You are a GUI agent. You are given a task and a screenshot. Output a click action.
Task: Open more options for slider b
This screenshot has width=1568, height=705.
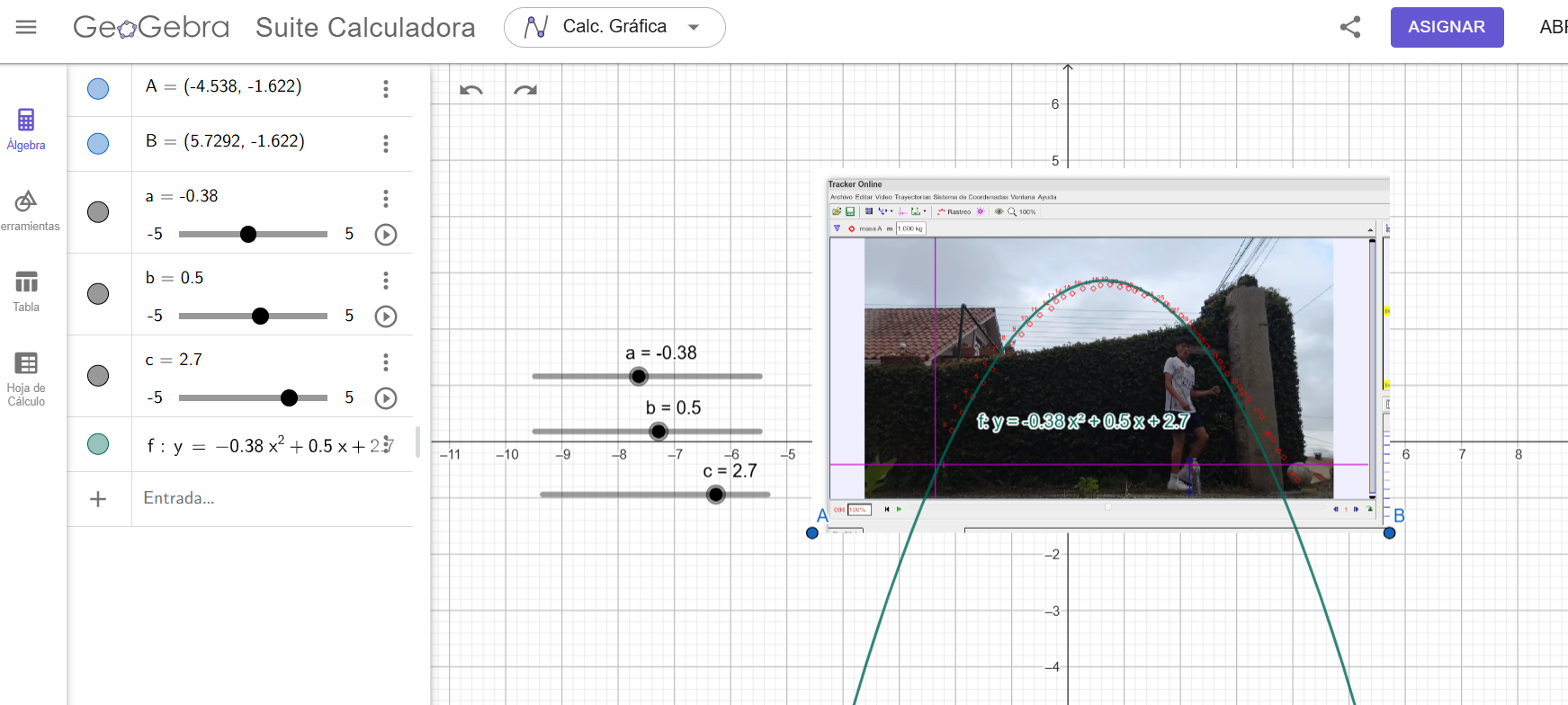coord(386,281)
